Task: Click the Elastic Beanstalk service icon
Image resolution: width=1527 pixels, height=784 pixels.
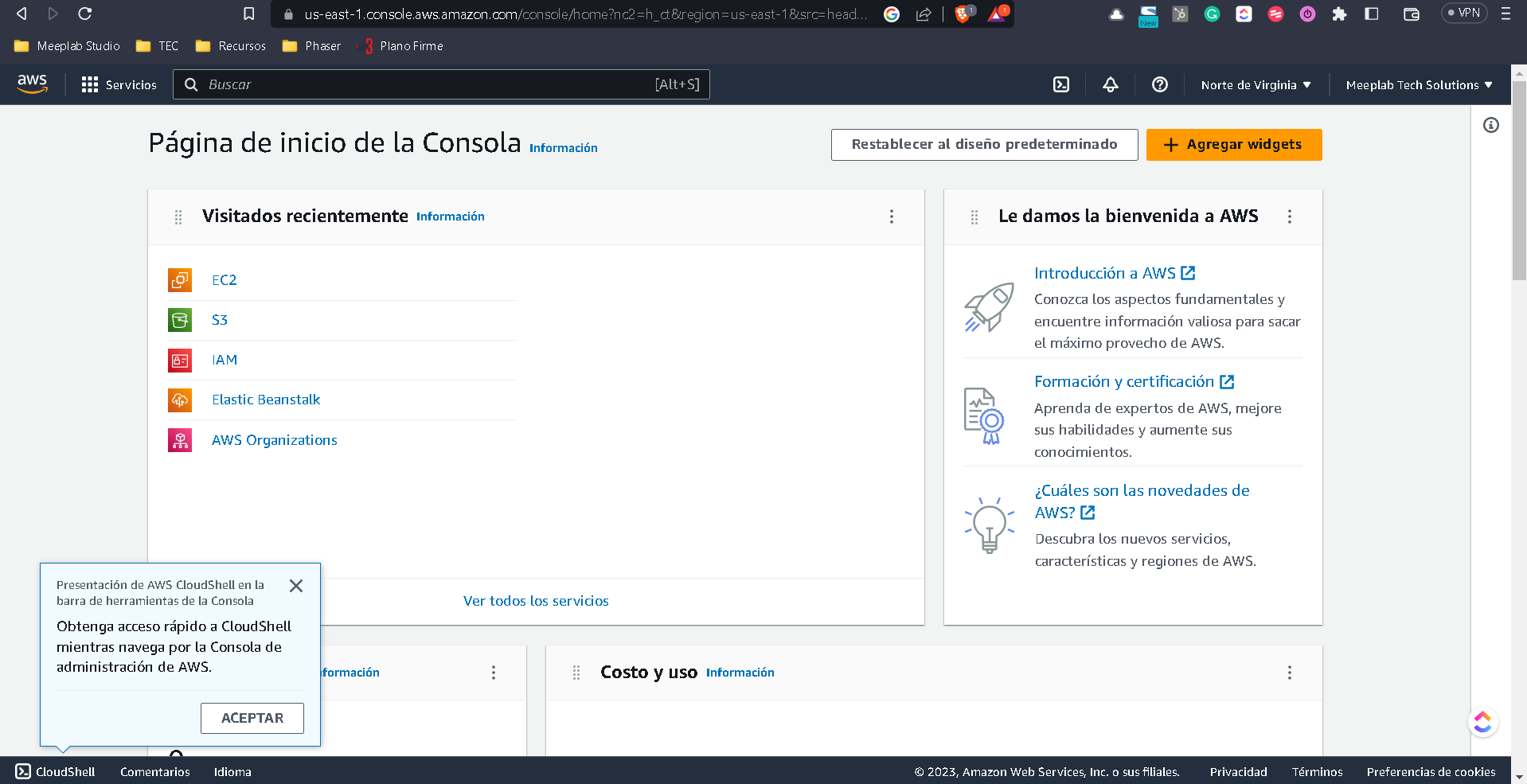Action: (180, 400)
